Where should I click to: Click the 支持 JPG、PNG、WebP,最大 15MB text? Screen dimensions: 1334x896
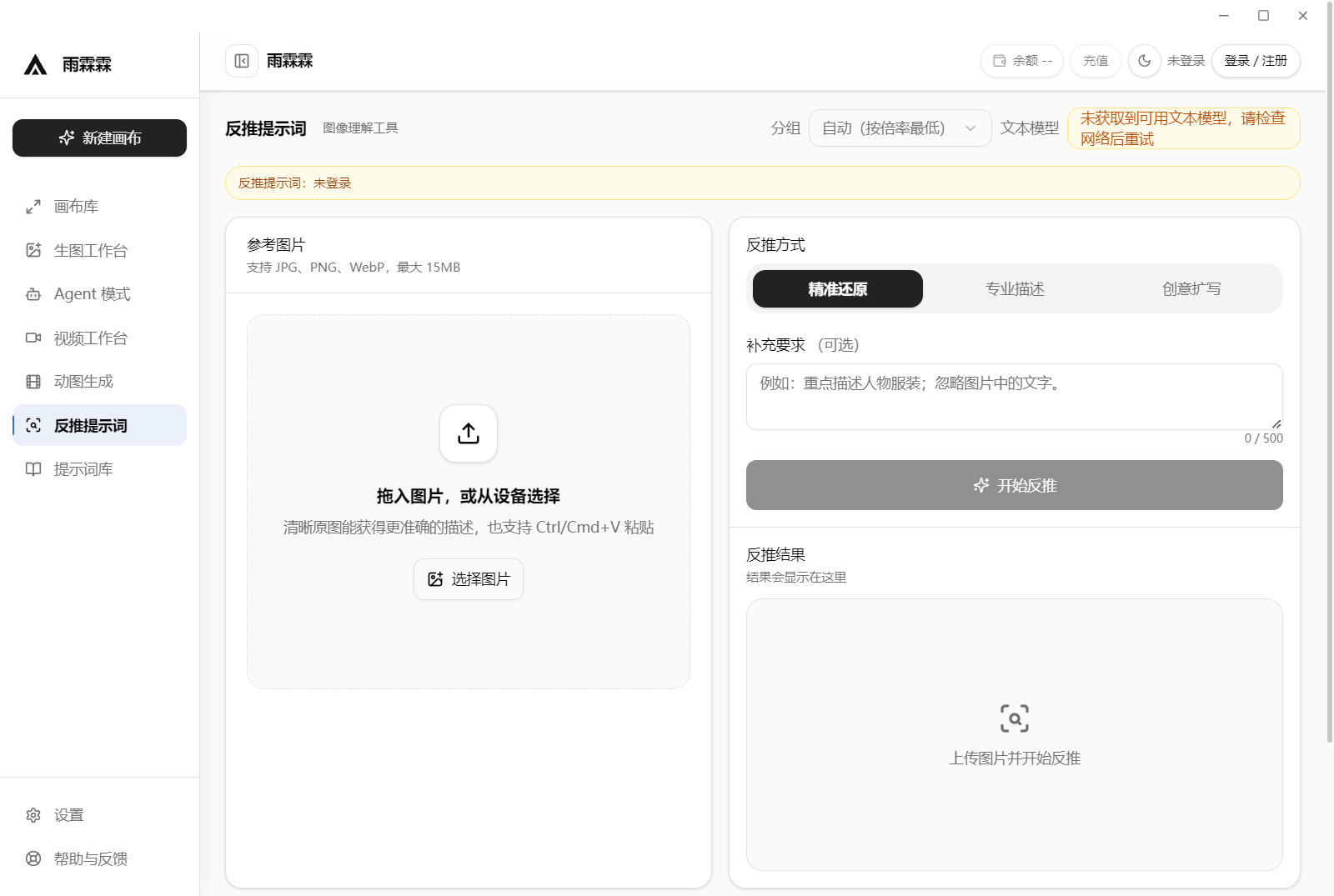tap(354, 268)
